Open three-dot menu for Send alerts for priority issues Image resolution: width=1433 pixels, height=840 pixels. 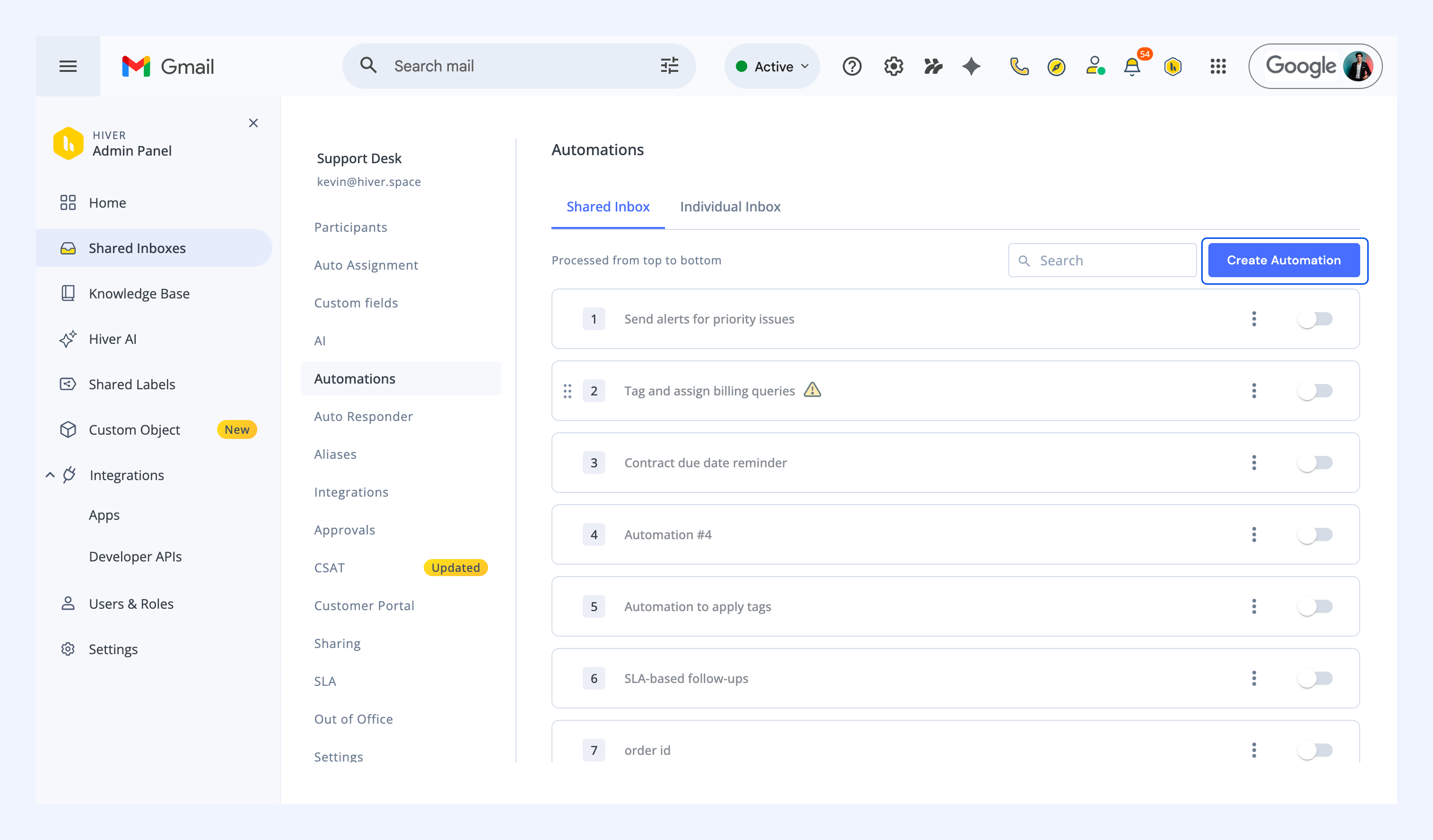point(1254,319)
